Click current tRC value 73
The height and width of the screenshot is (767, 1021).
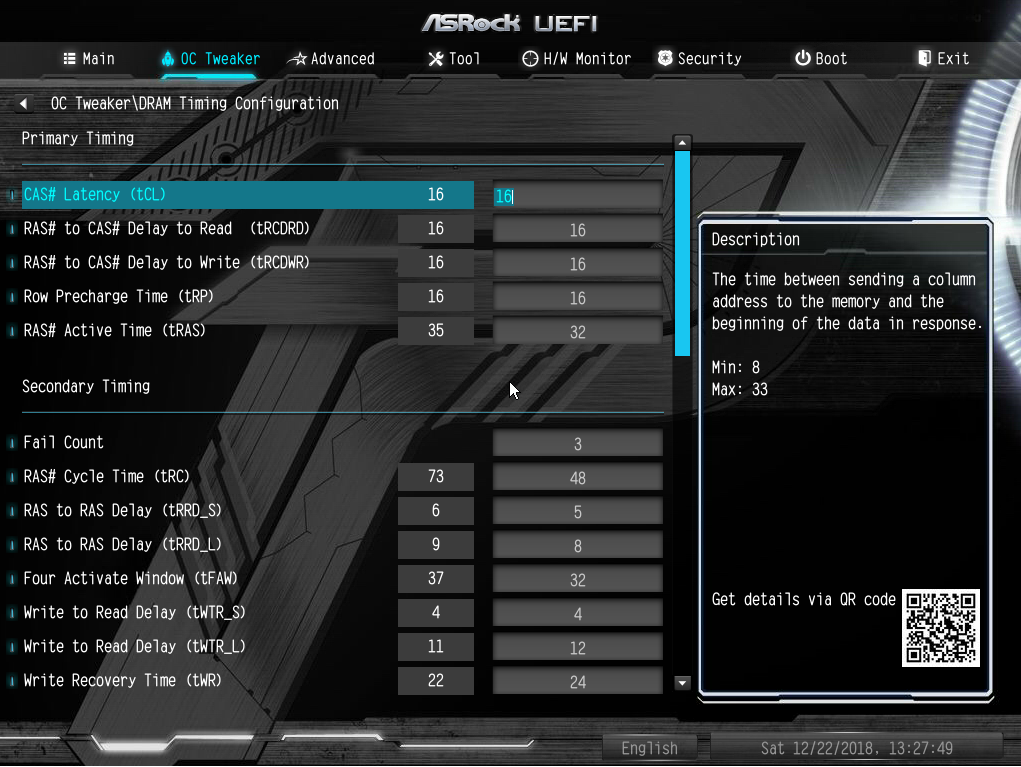[436, 476]
